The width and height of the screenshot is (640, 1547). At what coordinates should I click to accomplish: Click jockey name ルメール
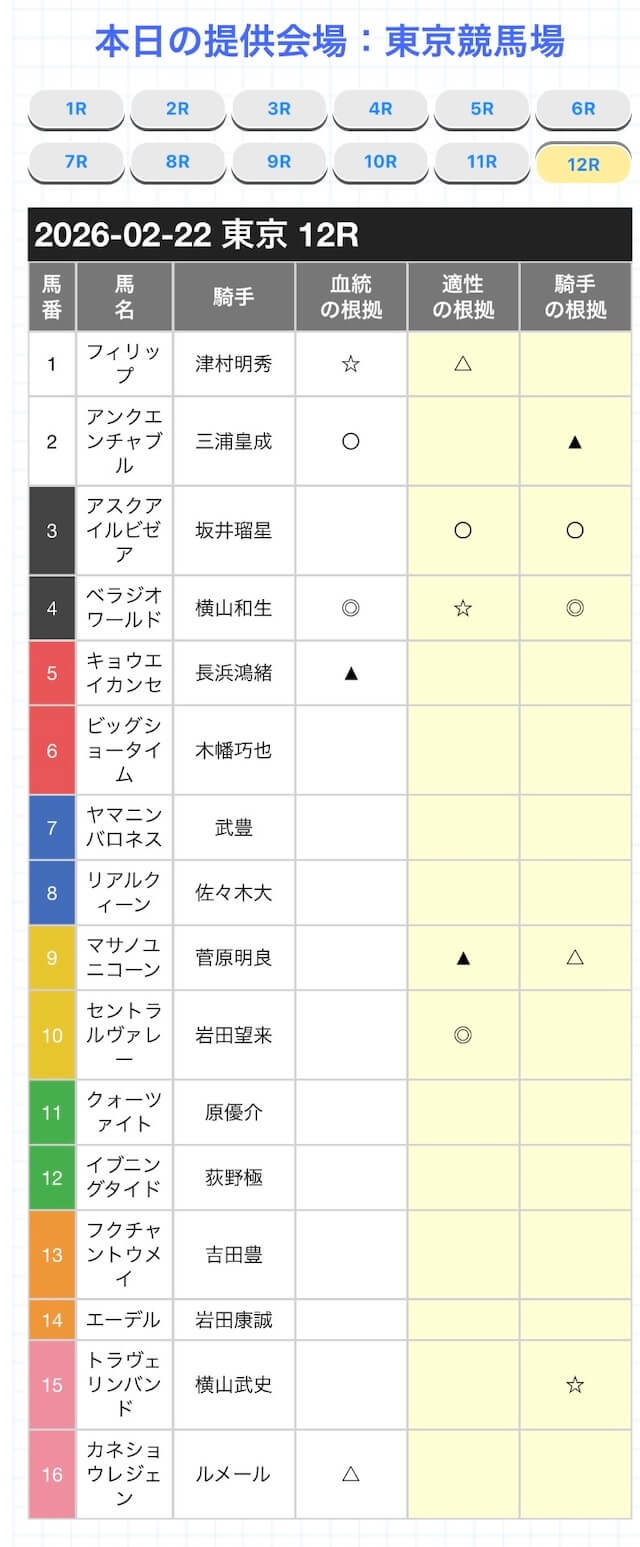pos(234,1474)
